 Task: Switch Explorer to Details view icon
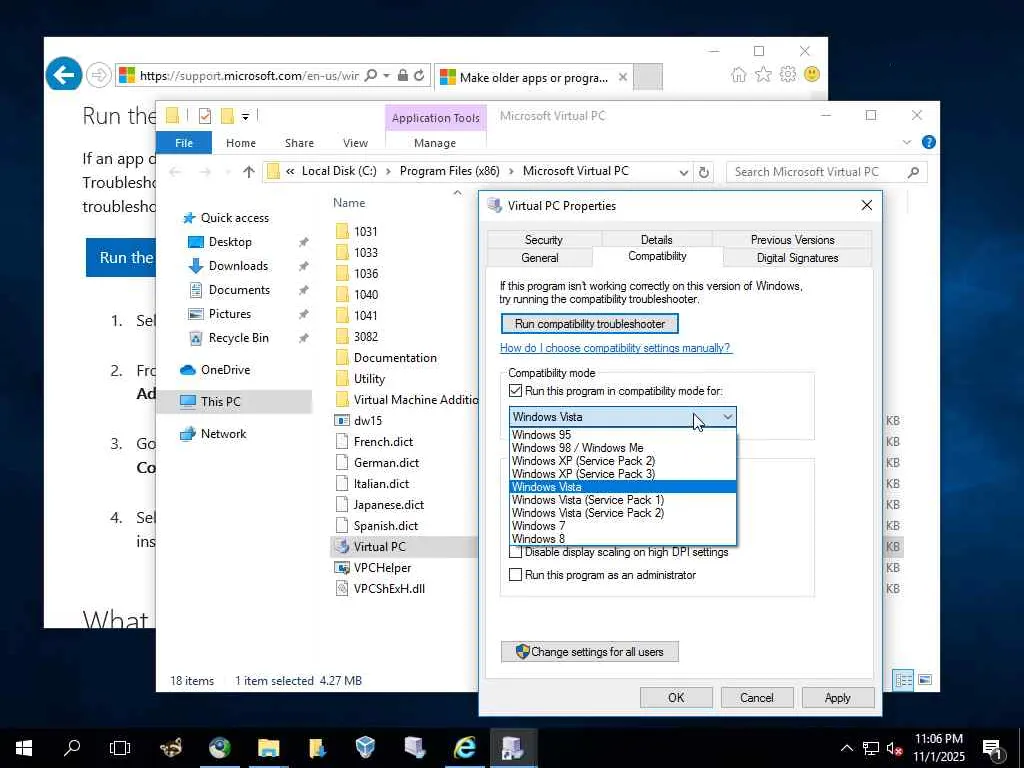click(904, 680)
